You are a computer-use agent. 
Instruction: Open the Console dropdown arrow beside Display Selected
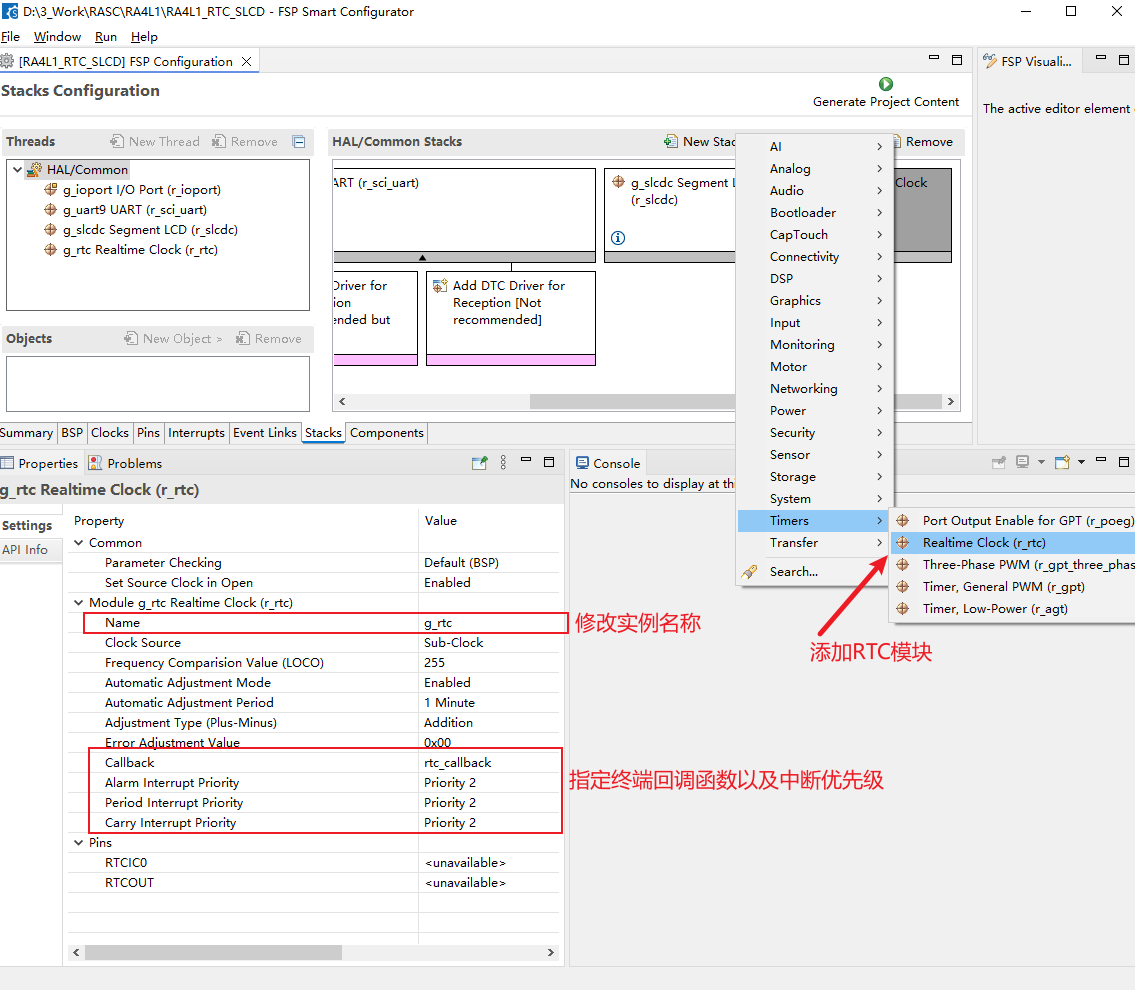pyautogui.click(x=1042, y=462)
